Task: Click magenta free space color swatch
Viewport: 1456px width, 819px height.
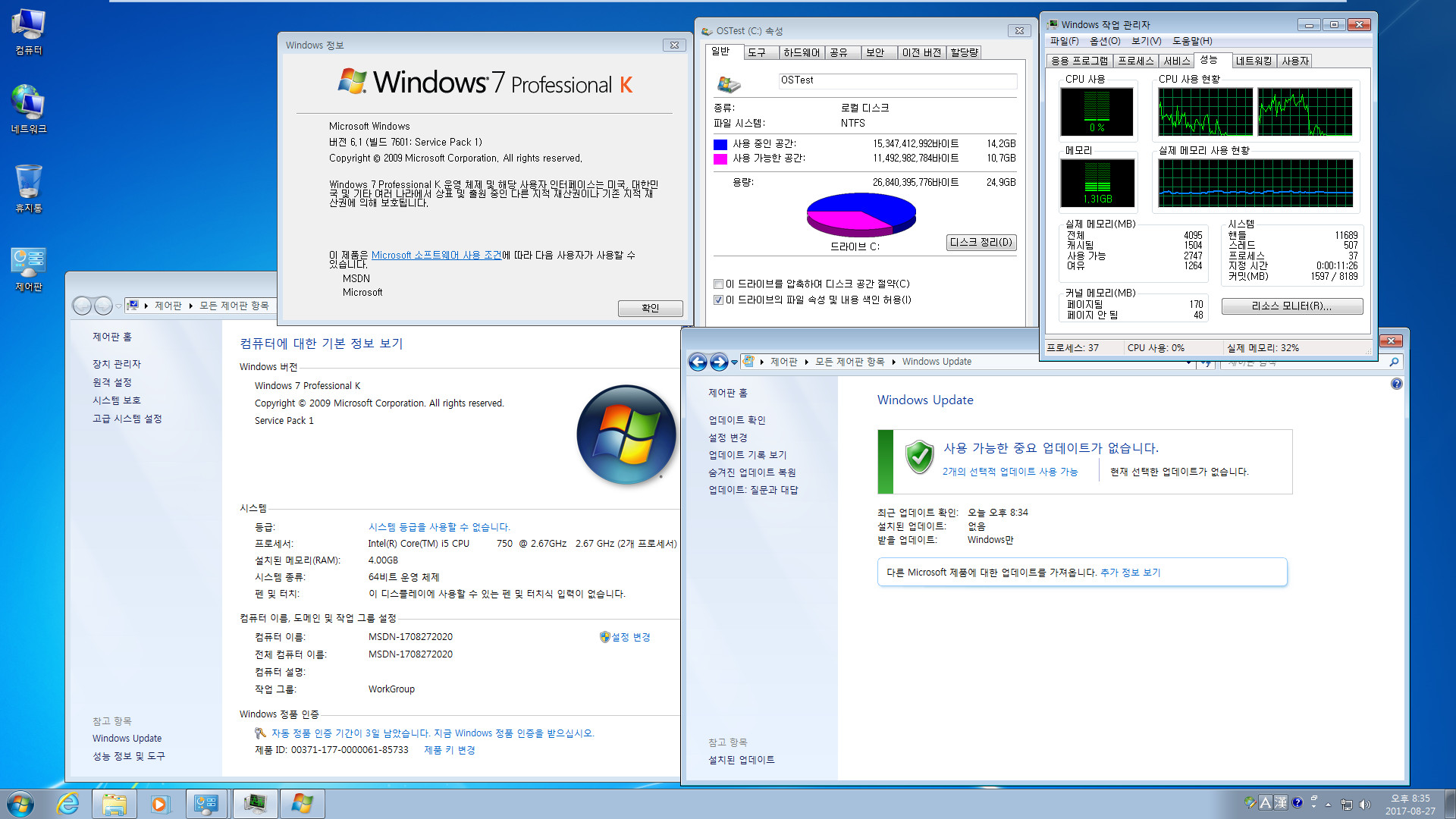Action: pyautogui.click(x=720, y=159)
